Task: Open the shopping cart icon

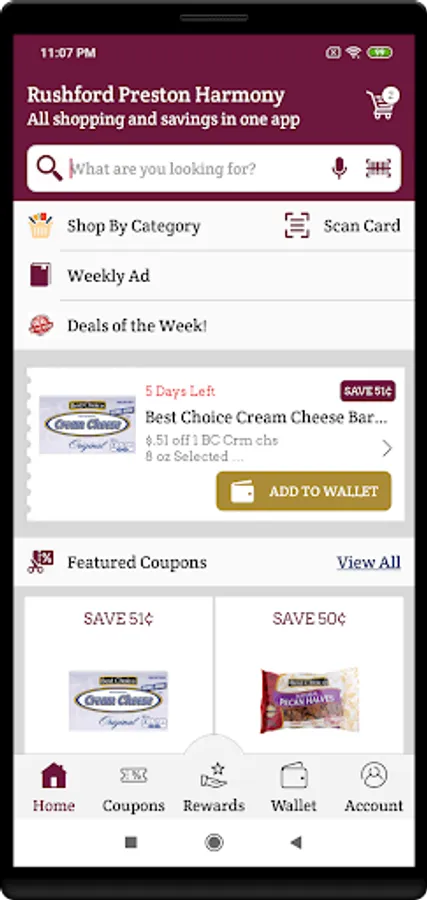Action: tap(382, 104)
